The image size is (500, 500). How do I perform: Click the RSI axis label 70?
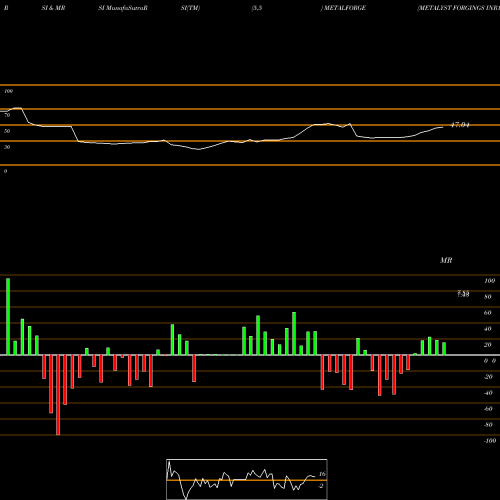[7, 115]
